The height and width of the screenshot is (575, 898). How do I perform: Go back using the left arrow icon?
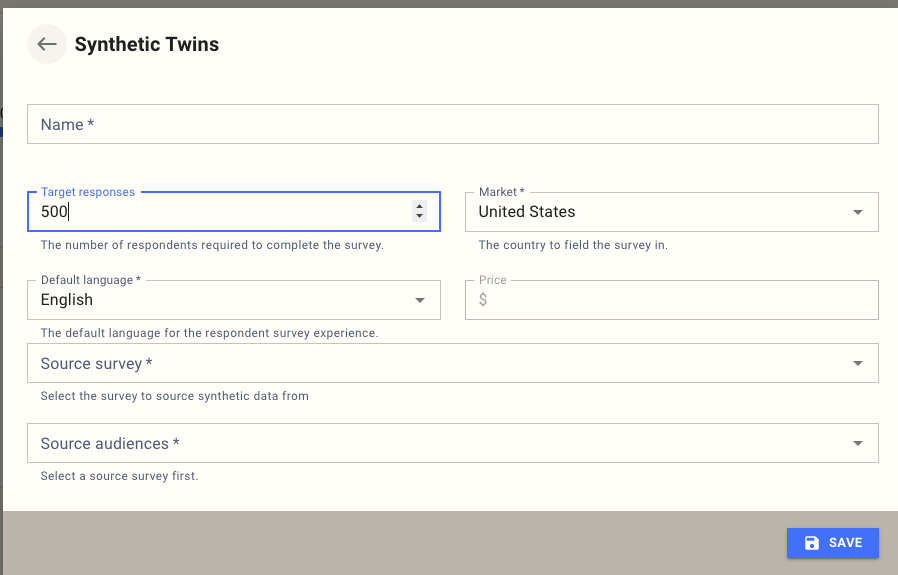coord(47,45)
